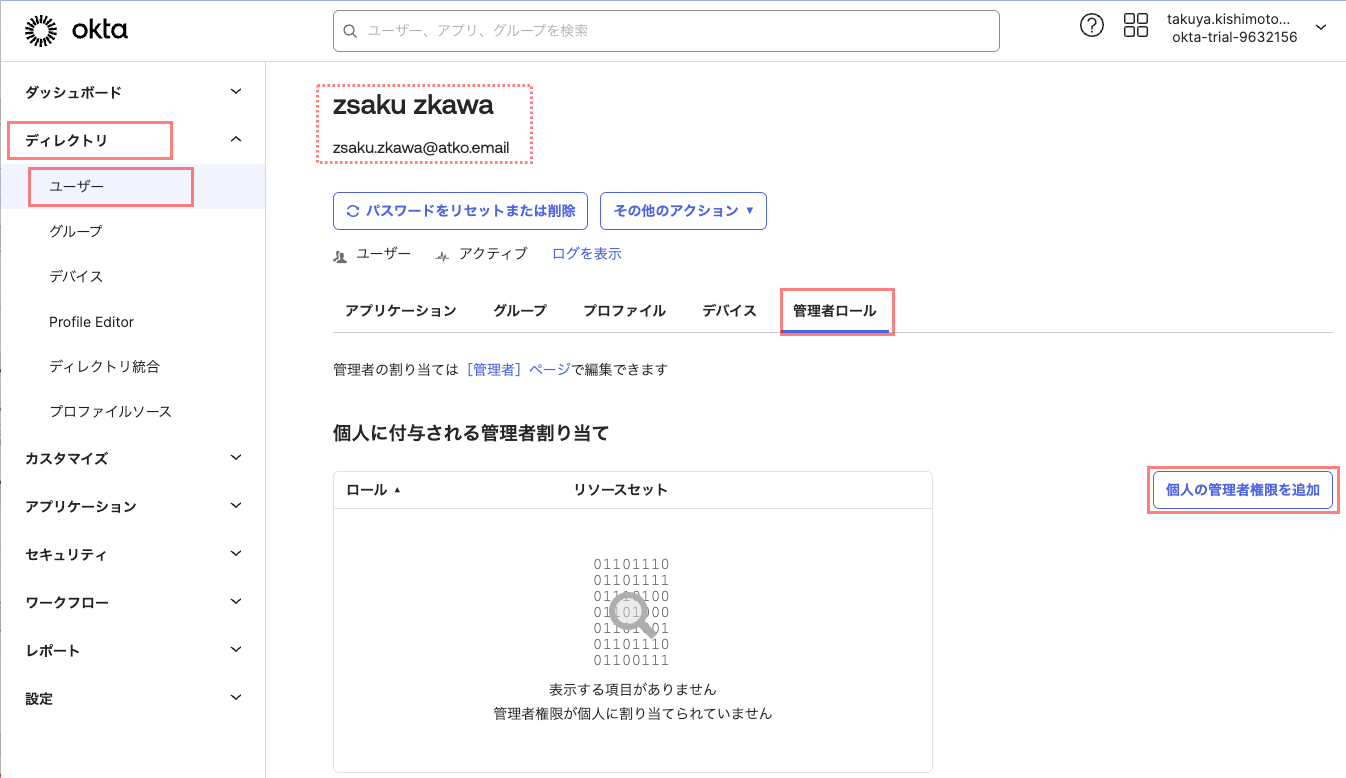Click 個人の管理者権限を追加 button

[x=1242, y=490]
